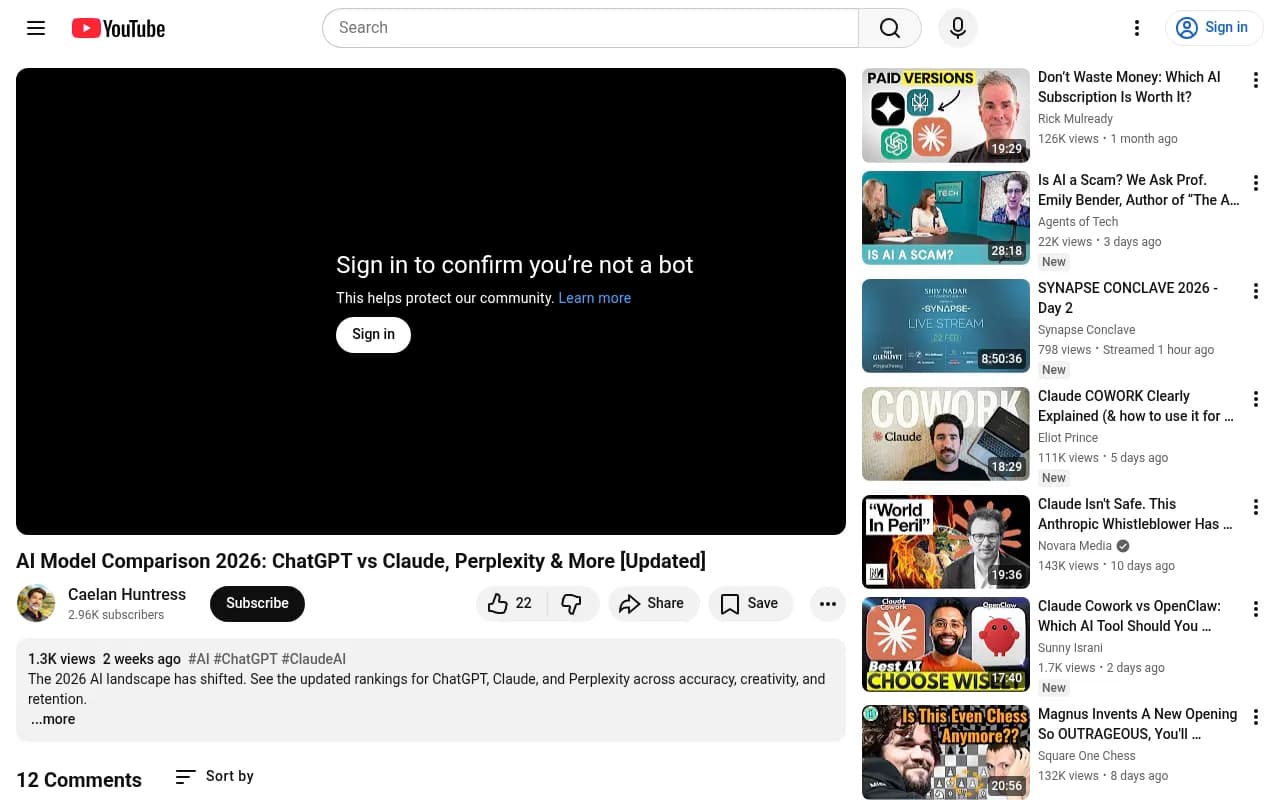Viewport: 1280px width, 800px height.
Task: Open the #ChatGPT hashtag link
Action: [247, 659]
